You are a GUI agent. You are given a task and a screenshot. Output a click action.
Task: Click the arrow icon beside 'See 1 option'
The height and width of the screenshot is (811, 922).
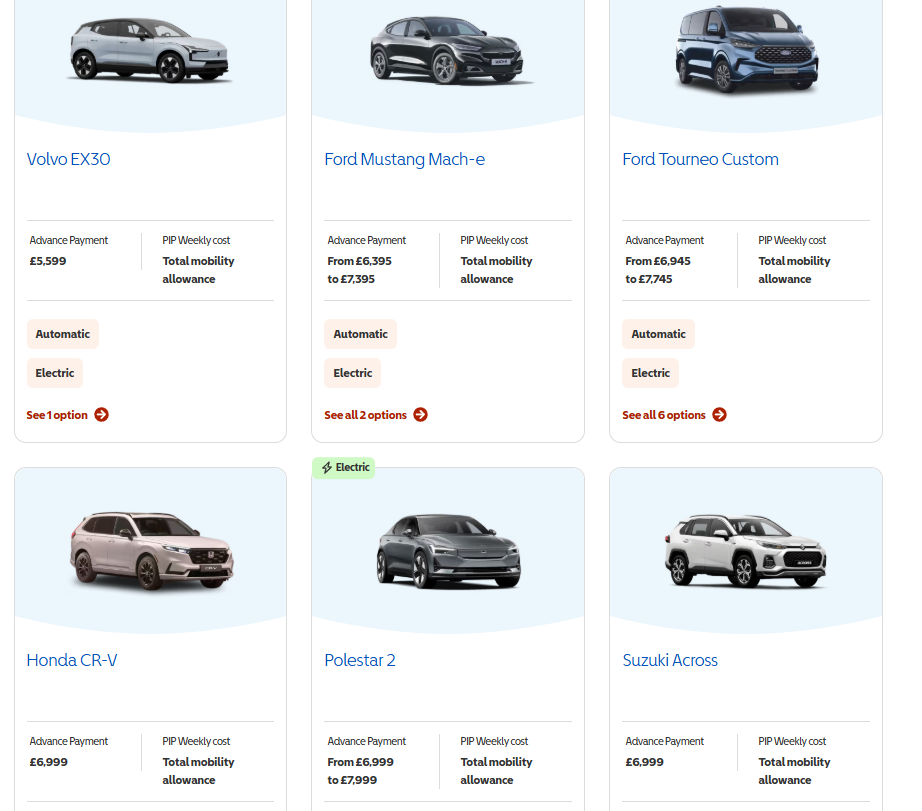click(x=102, y=415)
